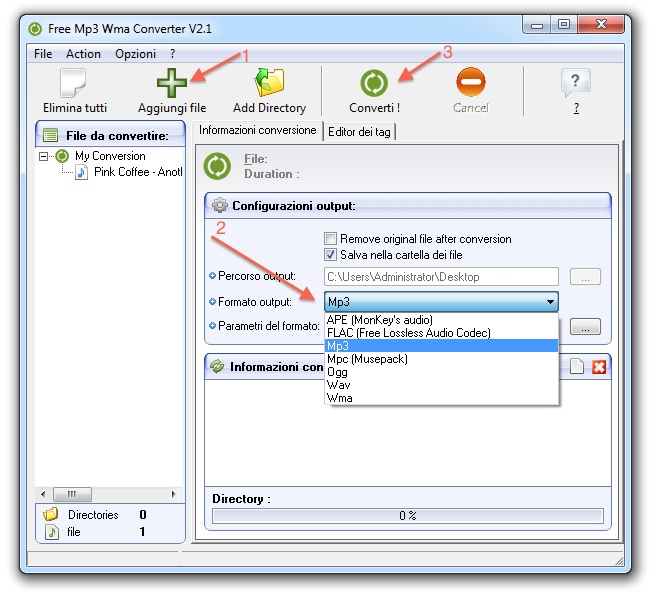Click the gear icon beside Configurazioni output

point(220,205)
